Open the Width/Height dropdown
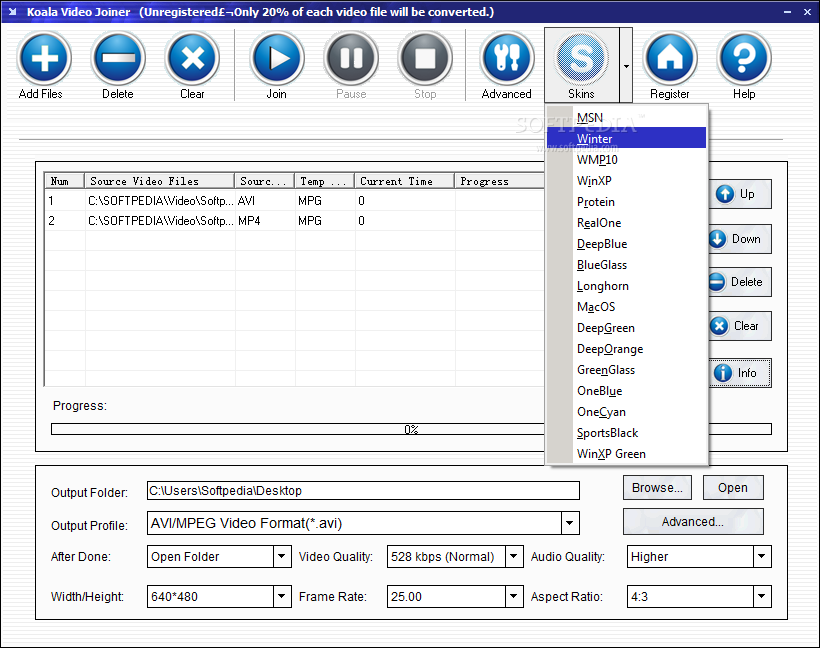 pyautogui.click(x=282, y=596)
